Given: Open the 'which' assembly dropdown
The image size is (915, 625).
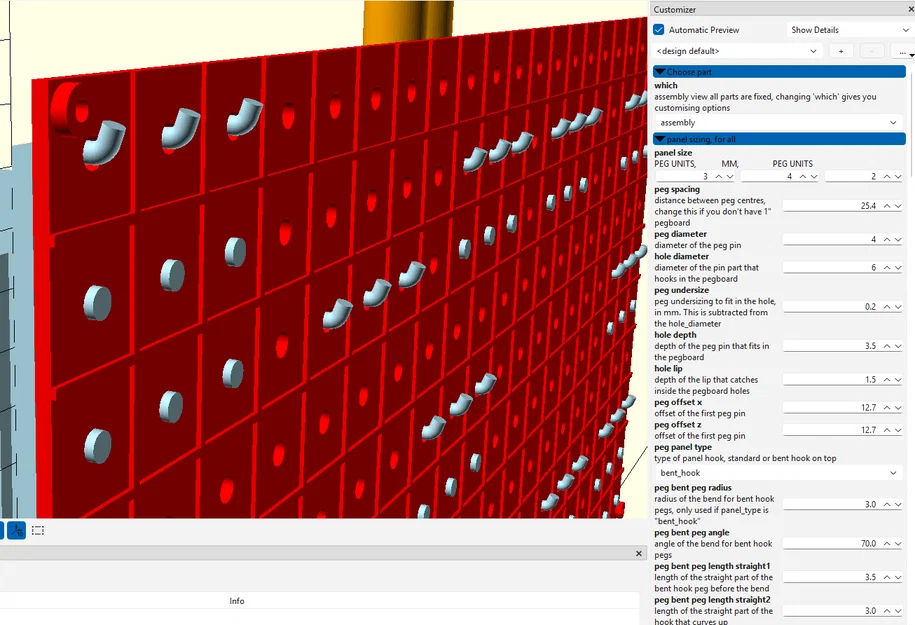Looking at the screenshot, I should pos(778,123).
